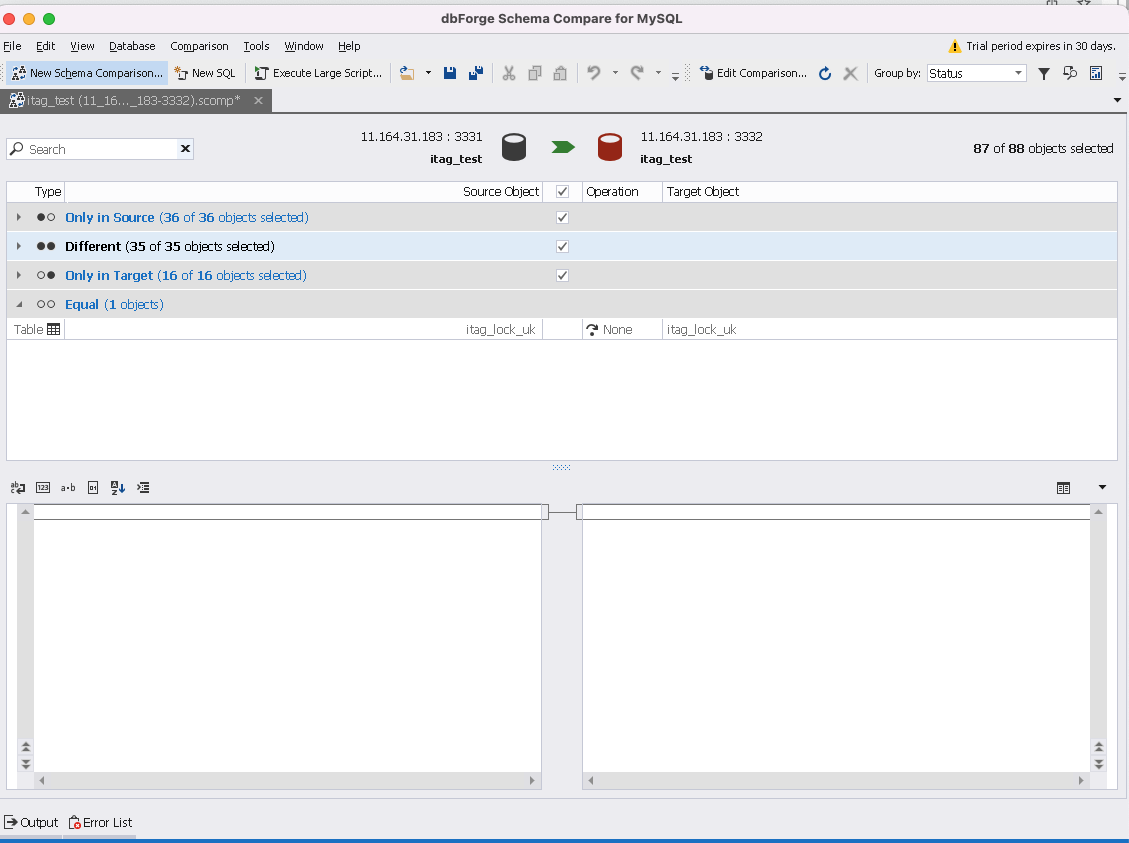
Task: Toggle the a·b whitespace display icon
Action: [x=68, y=487]
